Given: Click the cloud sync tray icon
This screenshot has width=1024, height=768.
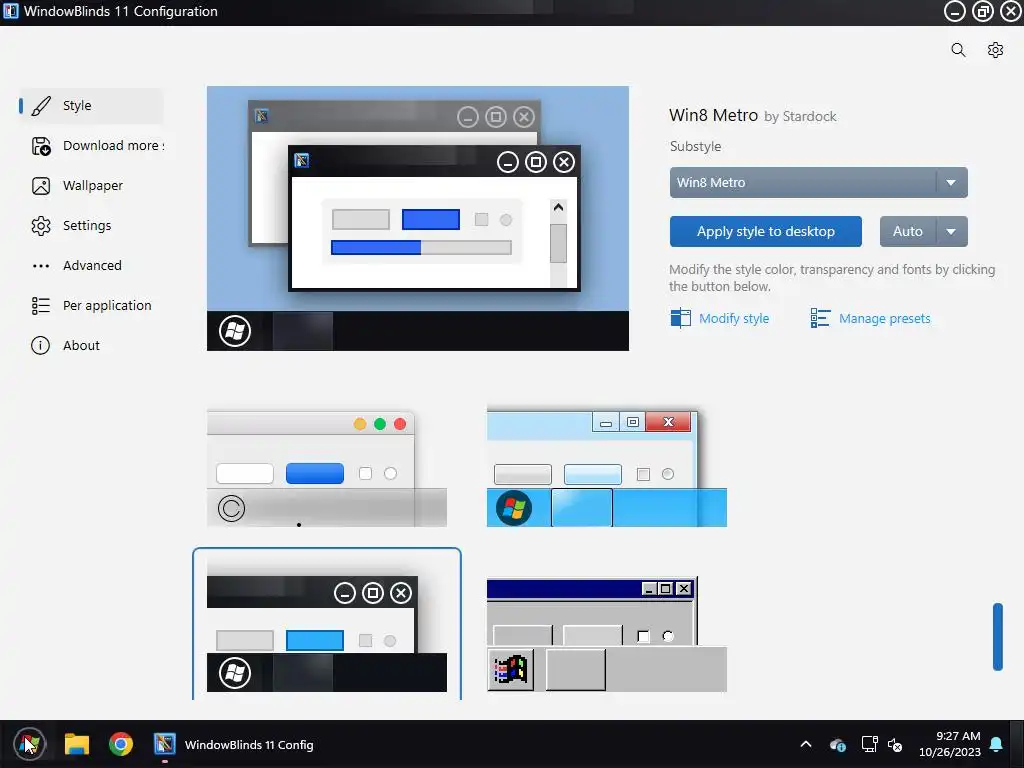Looking at the screenshot, I should (x=838, y=744).
